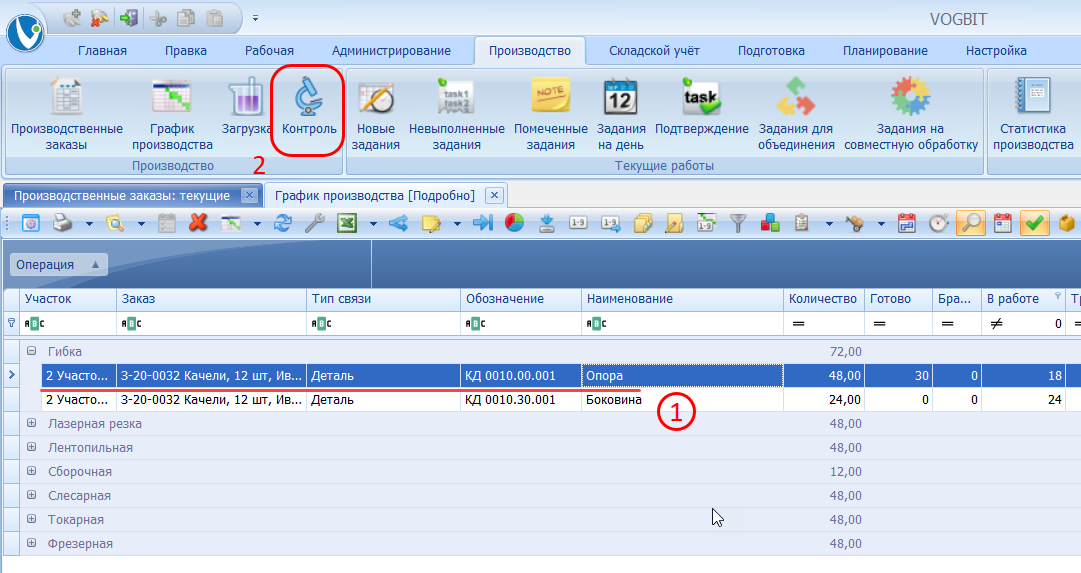
Task: Click the funnel filter toolbar icon
Action: (x=738, y=223)
